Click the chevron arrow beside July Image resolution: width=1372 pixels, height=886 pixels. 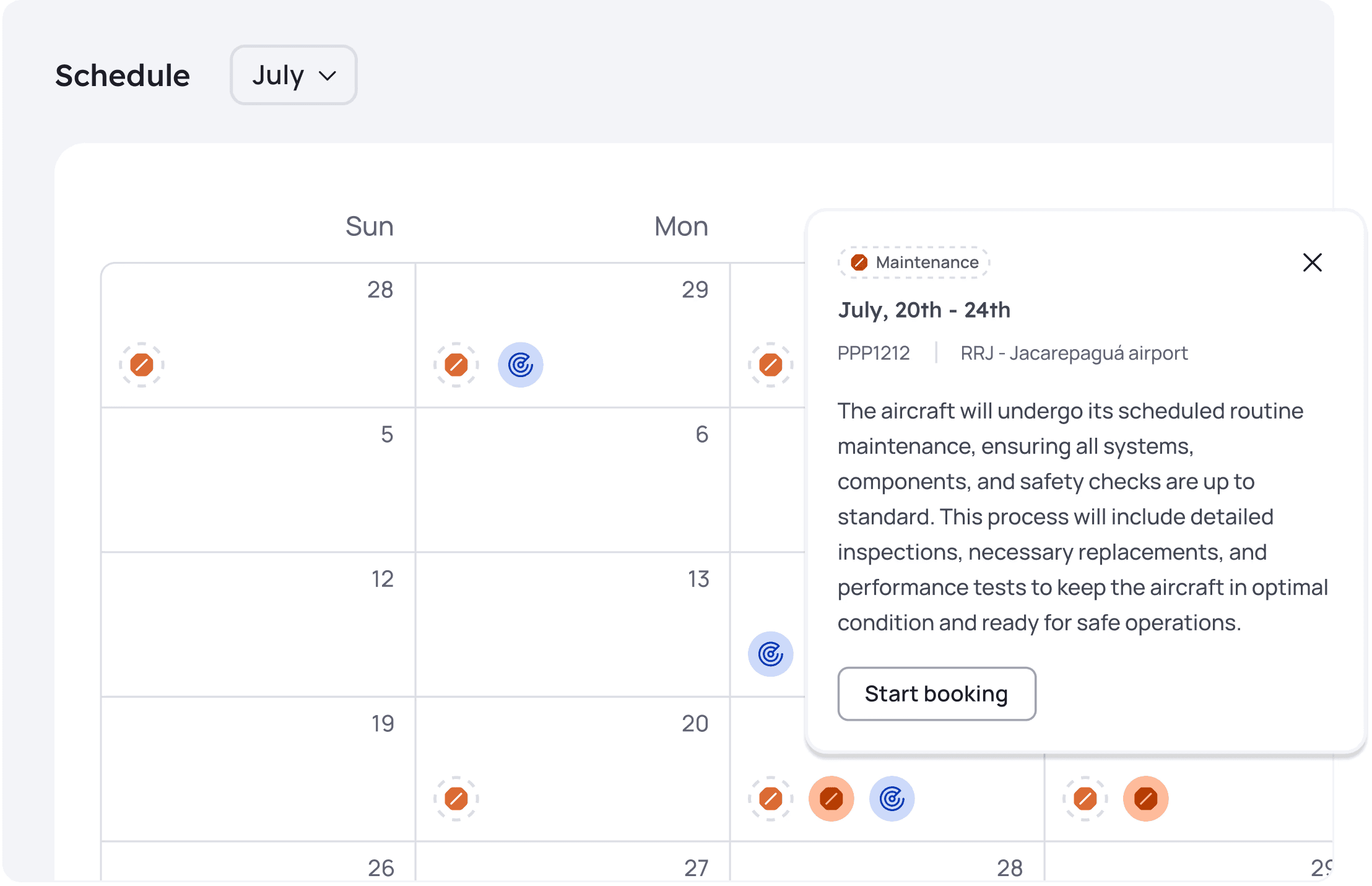click(327, 76)
